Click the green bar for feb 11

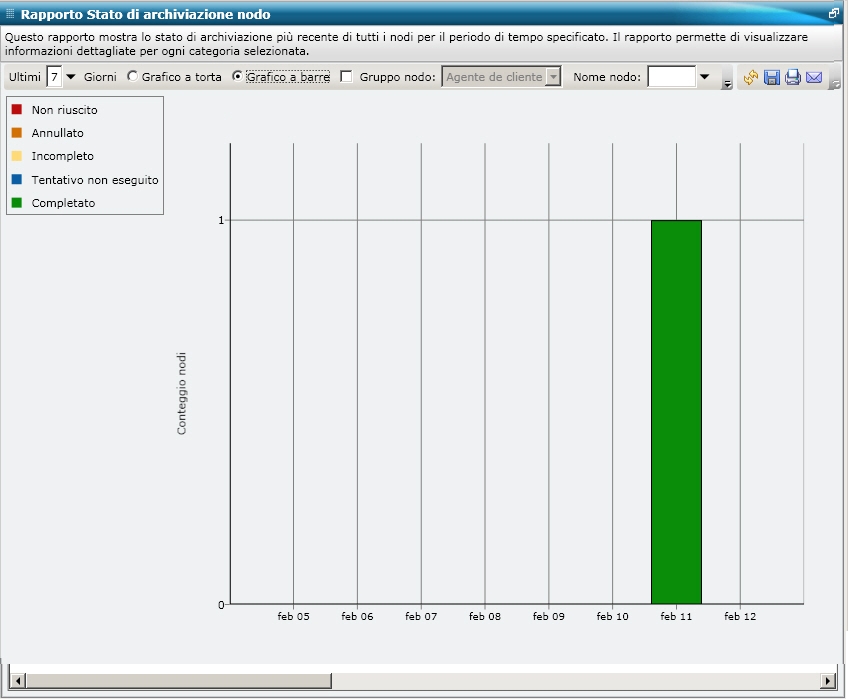point(676,412)
